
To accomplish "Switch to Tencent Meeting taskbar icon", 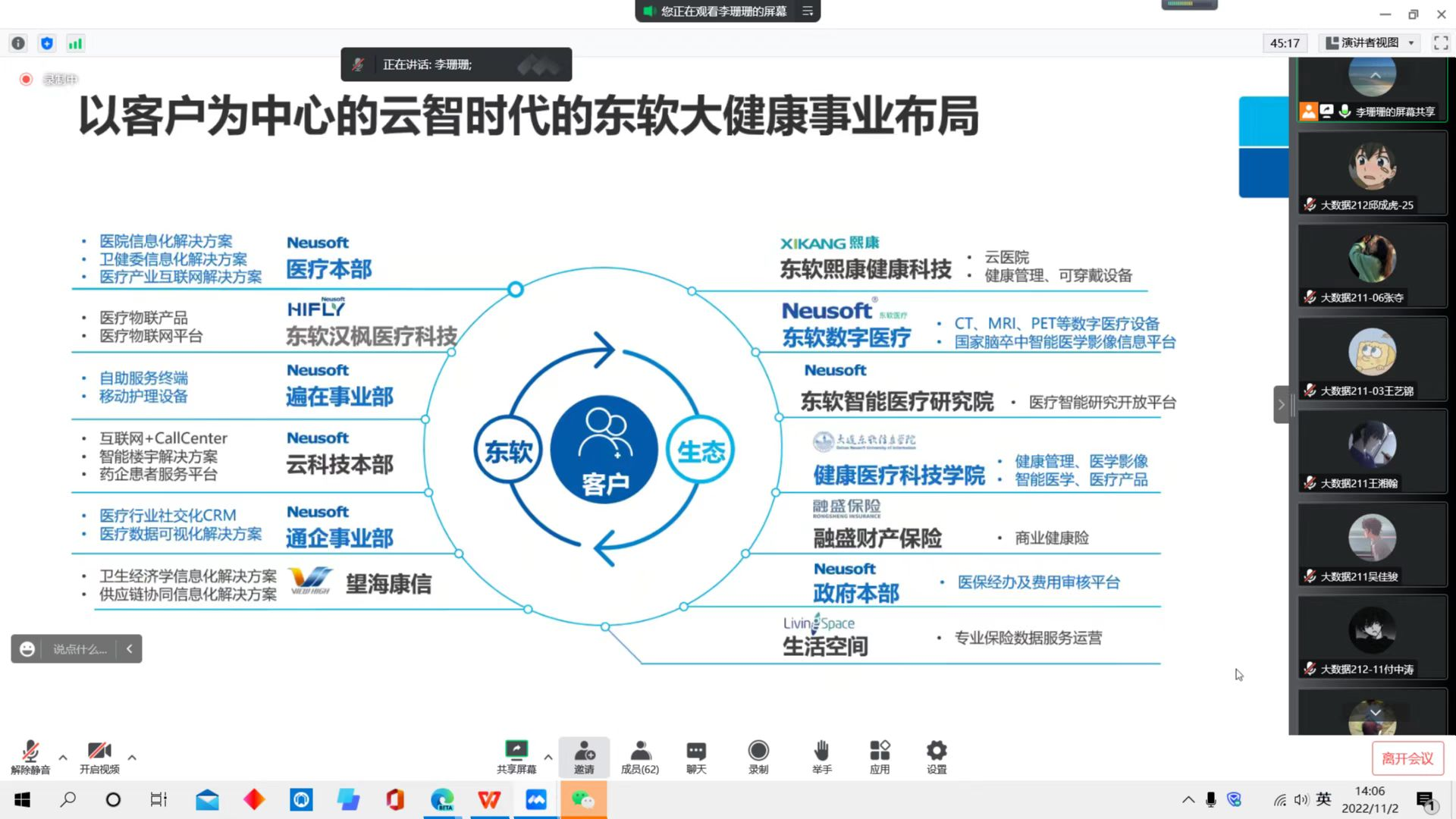I will (x=536, y=799).
